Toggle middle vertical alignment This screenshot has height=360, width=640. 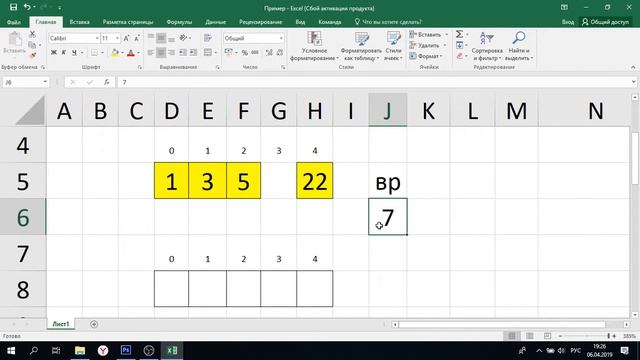161,38
